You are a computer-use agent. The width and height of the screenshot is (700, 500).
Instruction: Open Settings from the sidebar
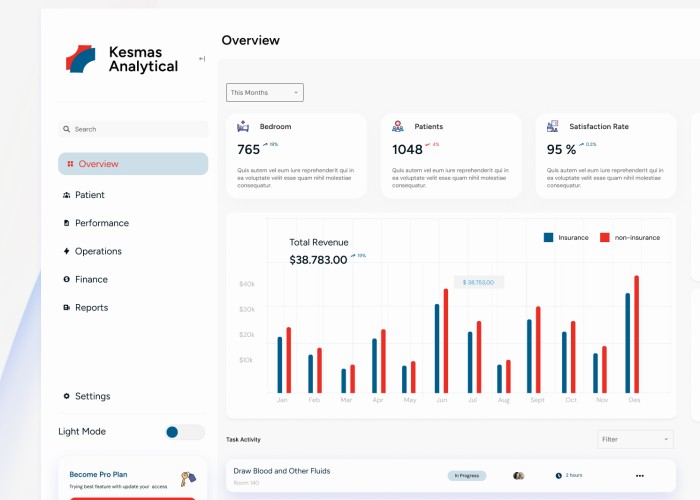click(92, 396)
